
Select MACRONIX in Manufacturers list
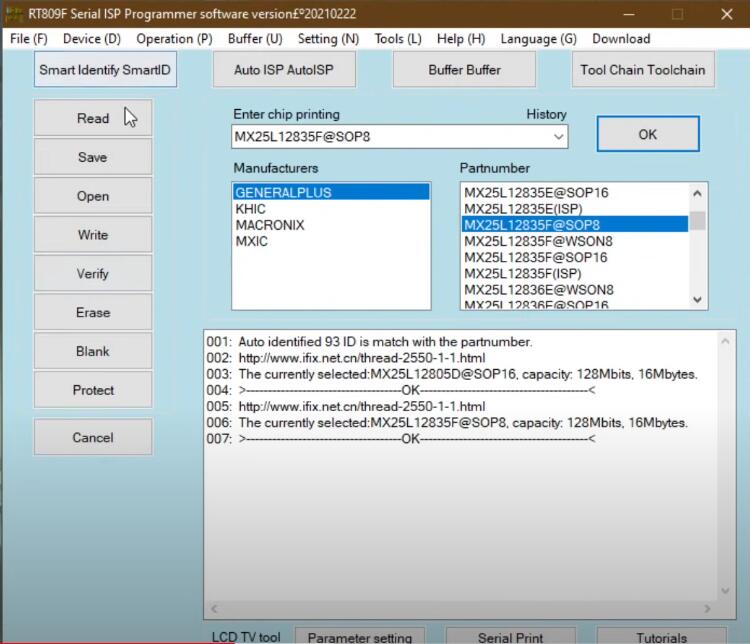click(331, 225)
